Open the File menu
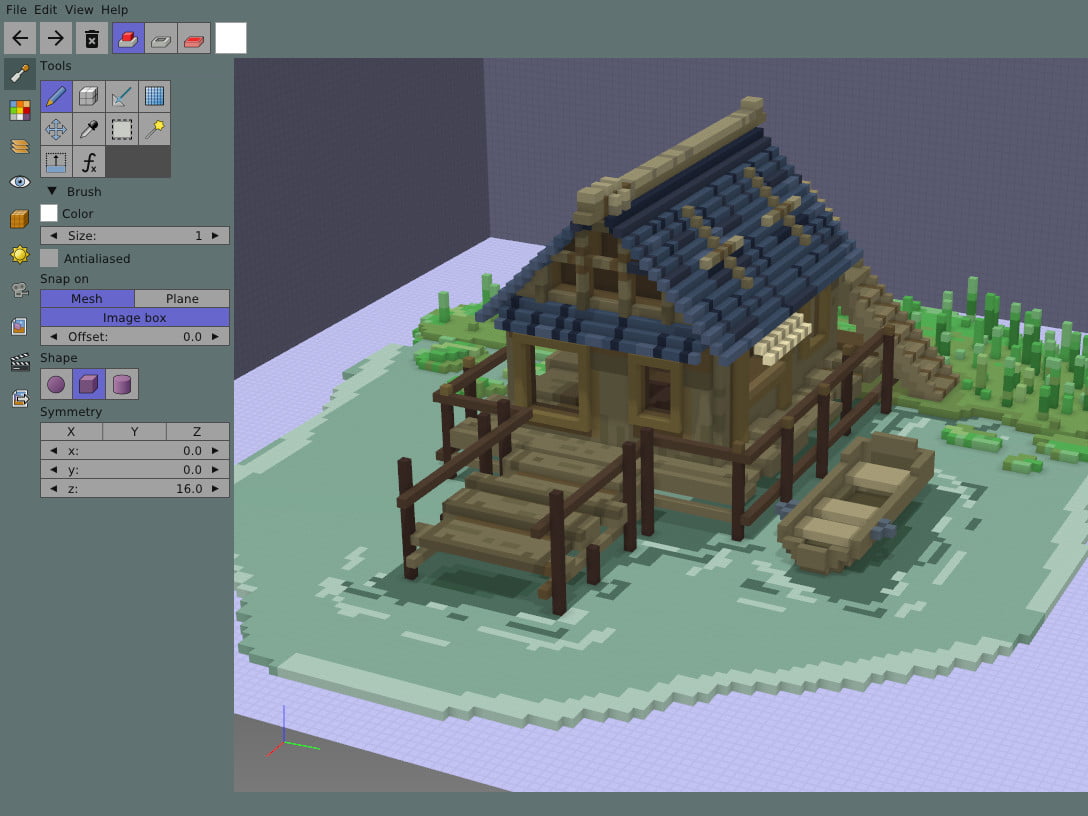This screenshot has height=816, width=1088. coord(16,9)
